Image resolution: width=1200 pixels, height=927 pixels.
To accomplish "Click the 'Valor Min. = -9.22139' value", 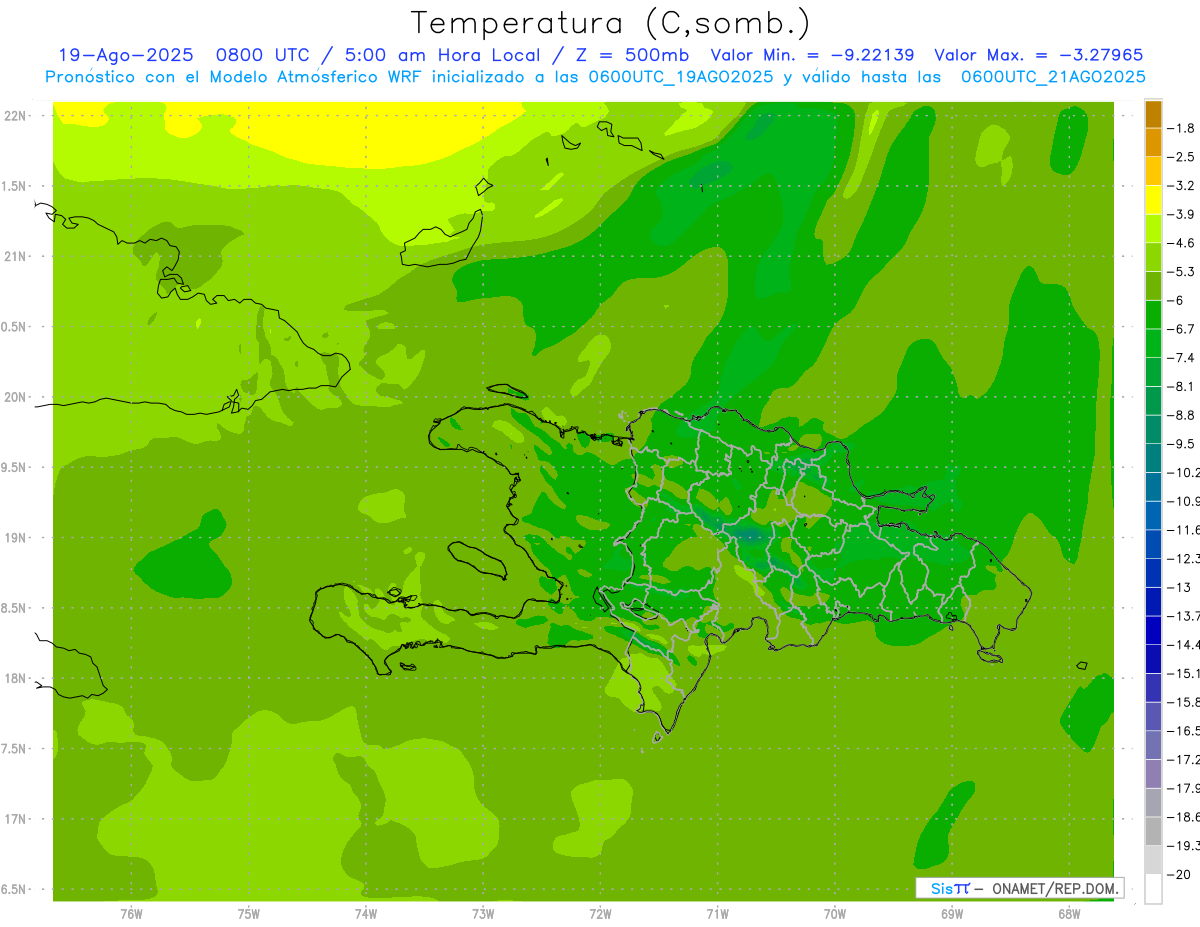I will (812, 56).
